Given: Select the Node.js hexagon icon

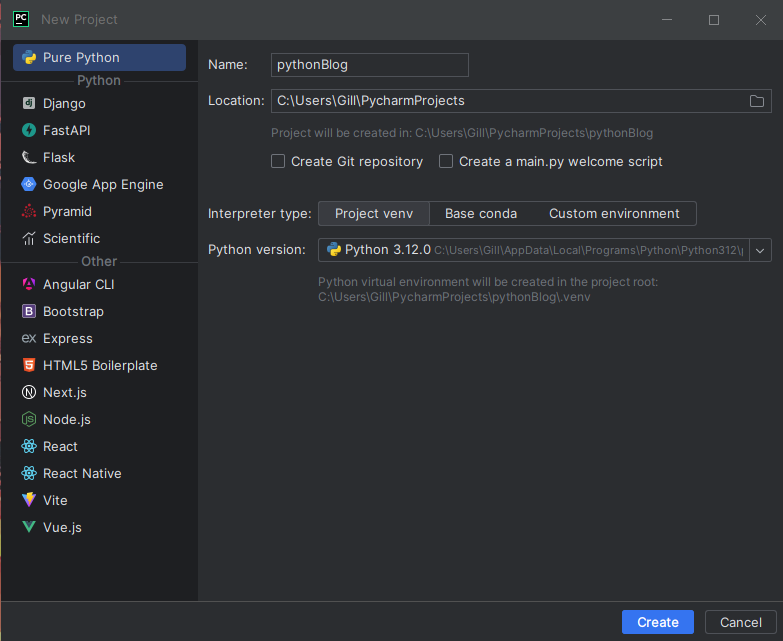Looking at the screenshot, I should tap(29, 419).
